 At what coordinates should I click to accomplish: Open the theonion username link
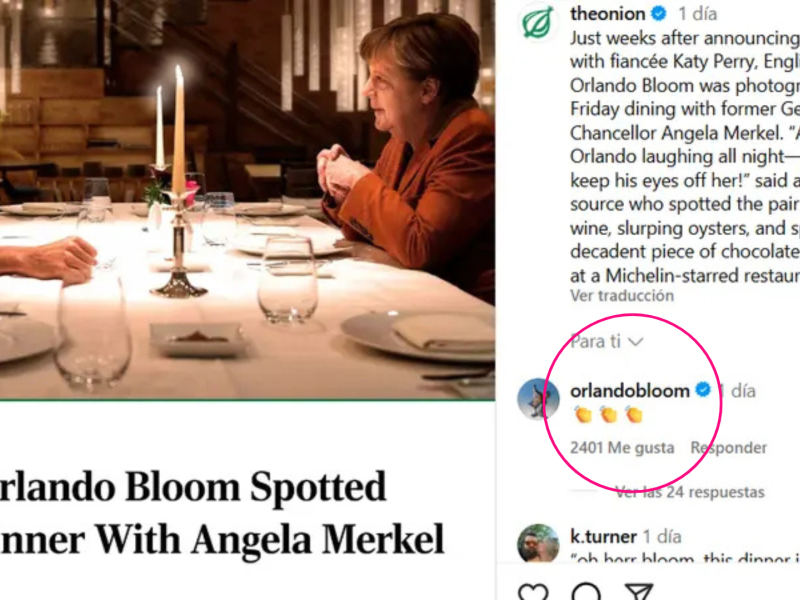607,15
